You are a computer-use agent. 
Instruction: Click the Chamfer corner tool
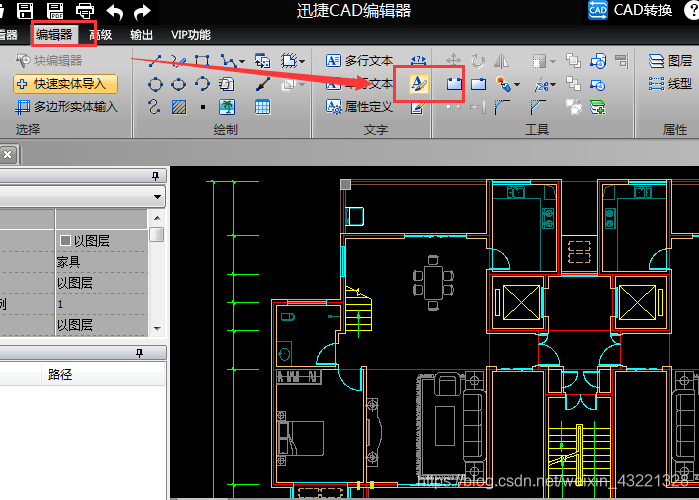[x=538, y=107]
